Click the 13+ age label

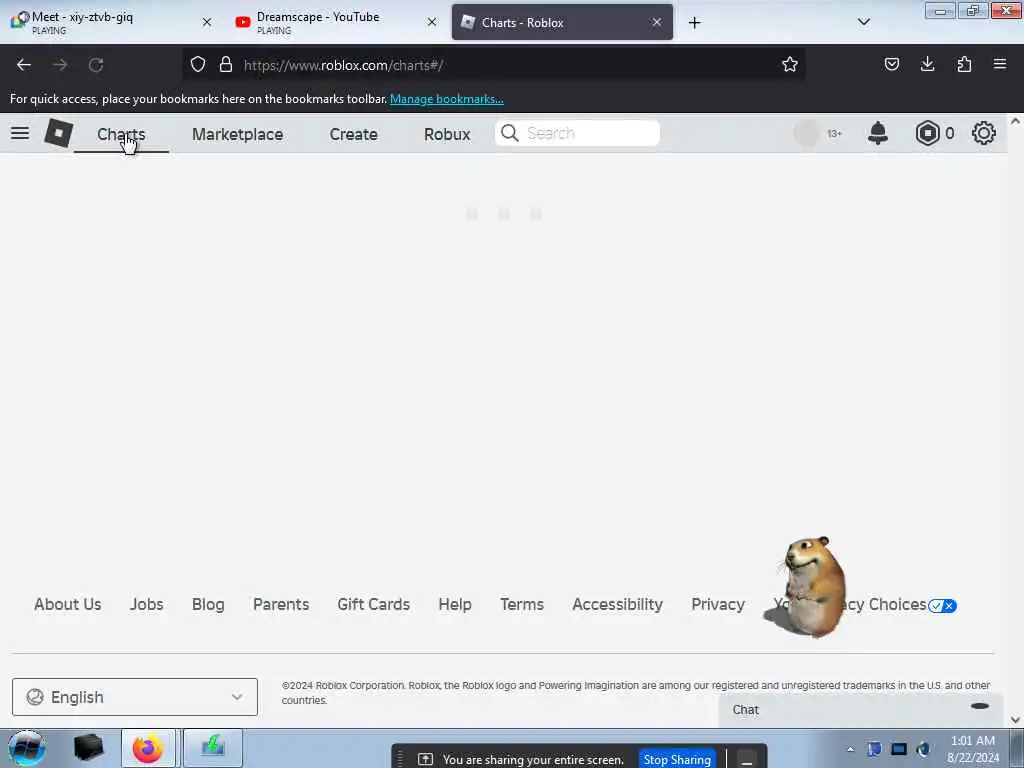point(835,134)
